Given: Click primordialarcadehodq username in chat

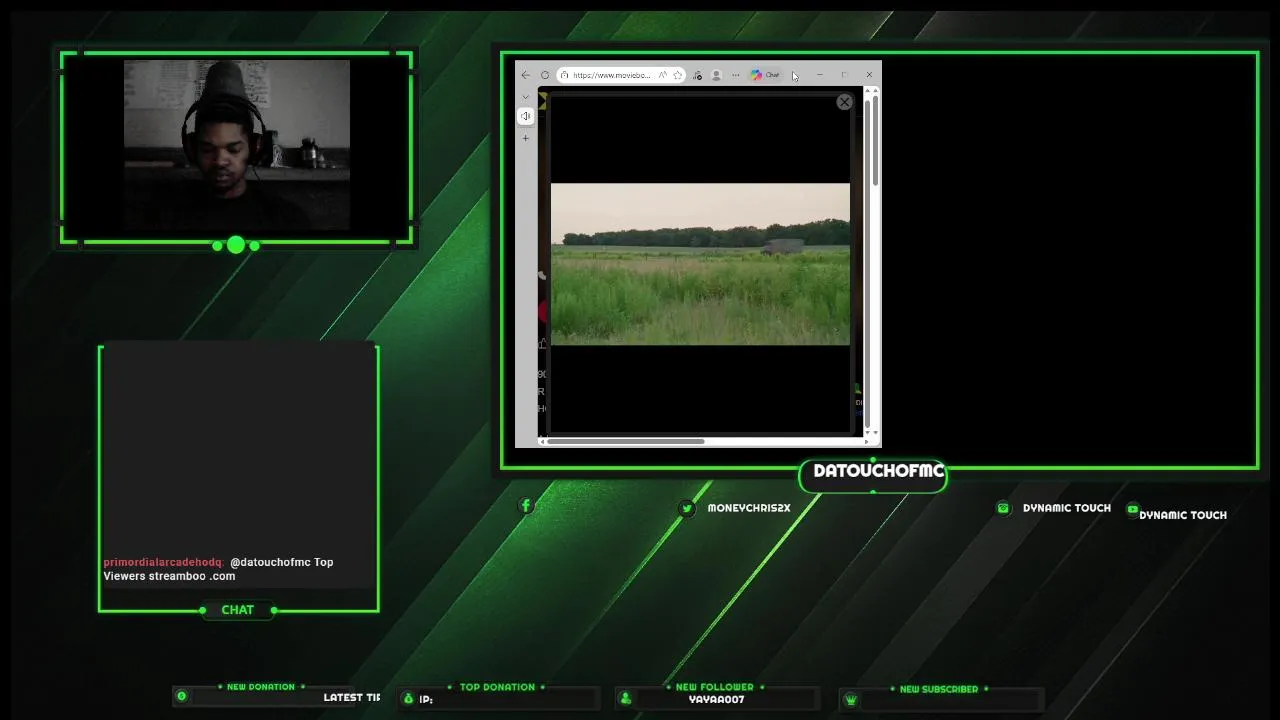Looking at the screenshot, I should [x=163, y=562].
